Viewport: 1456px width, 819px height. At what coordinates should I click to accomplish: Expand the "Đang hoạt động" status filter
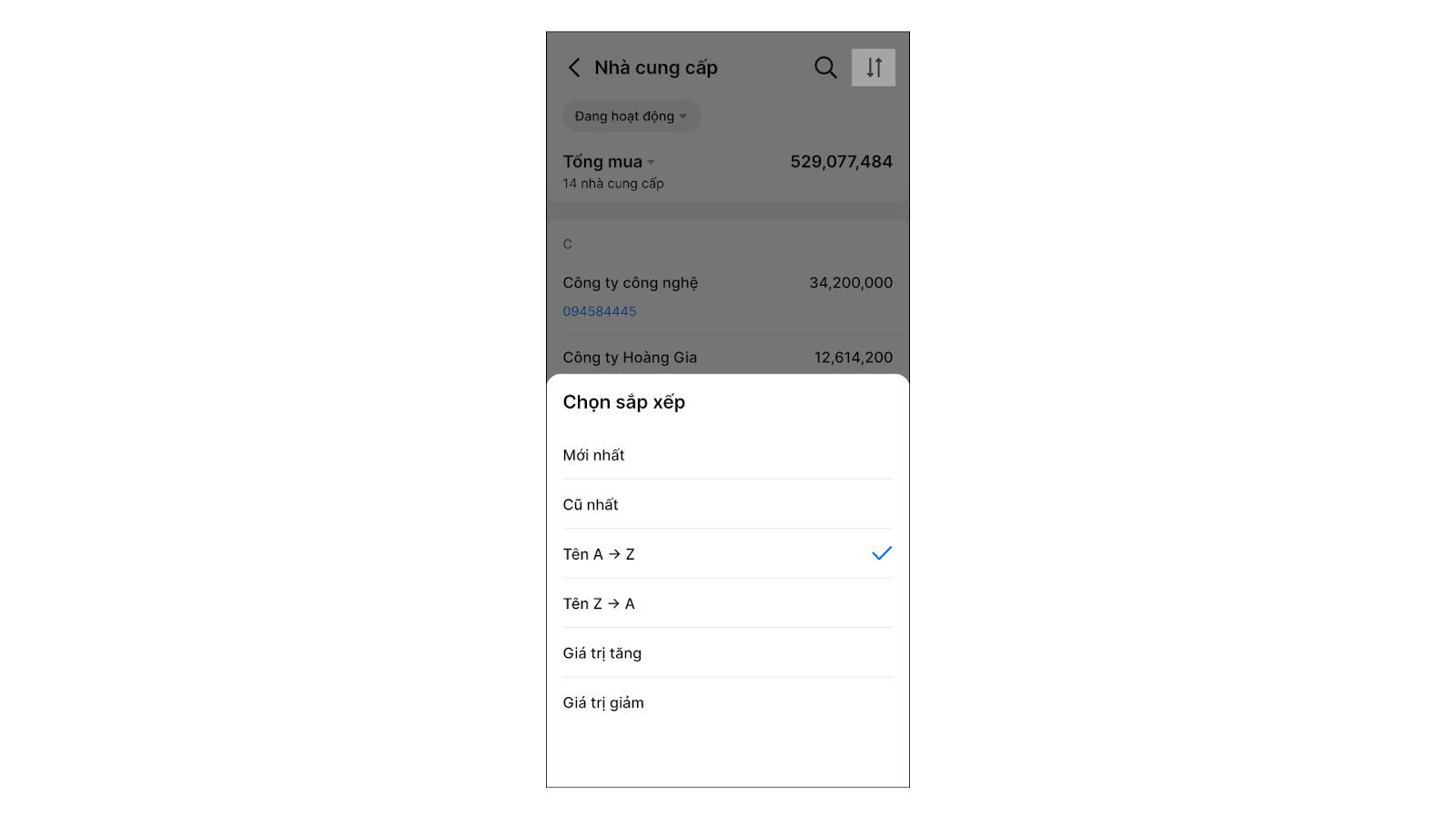pyautogui.click(x=631, y=116)
